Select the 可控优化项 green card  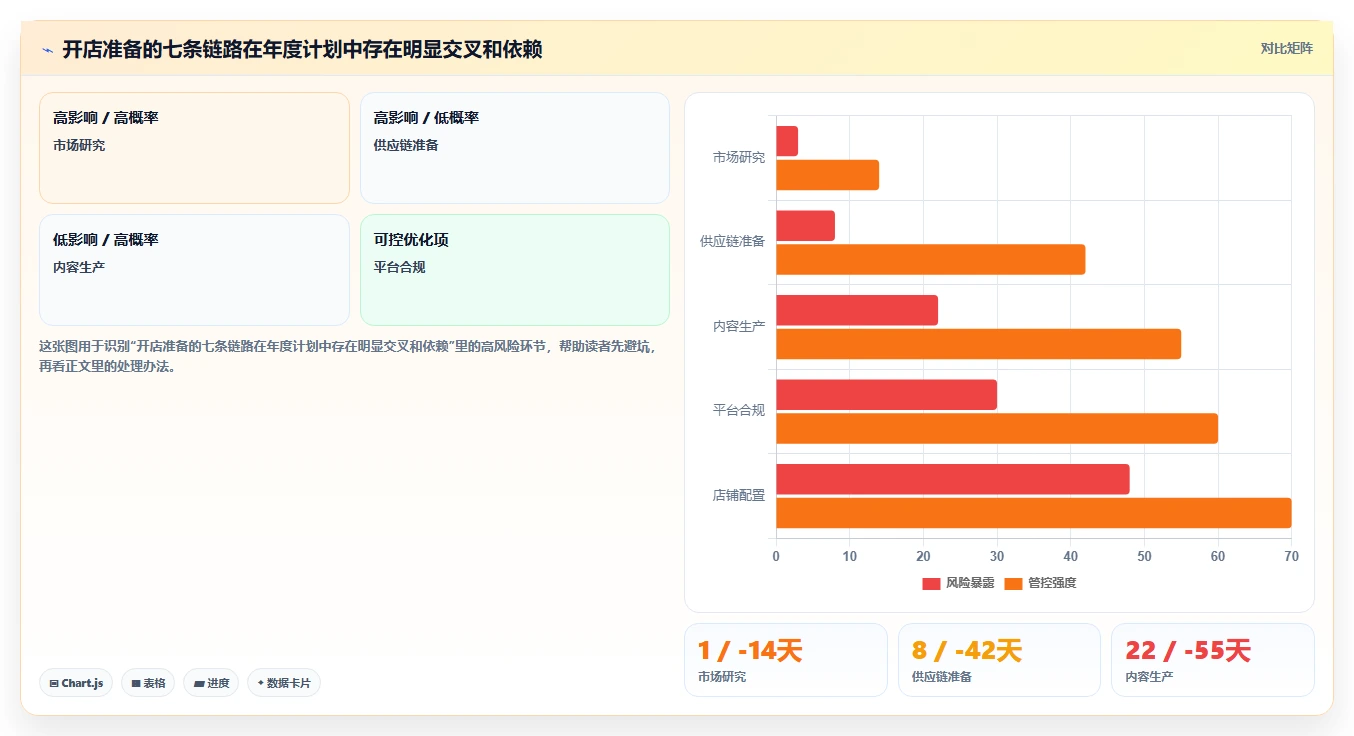[515, 270]
